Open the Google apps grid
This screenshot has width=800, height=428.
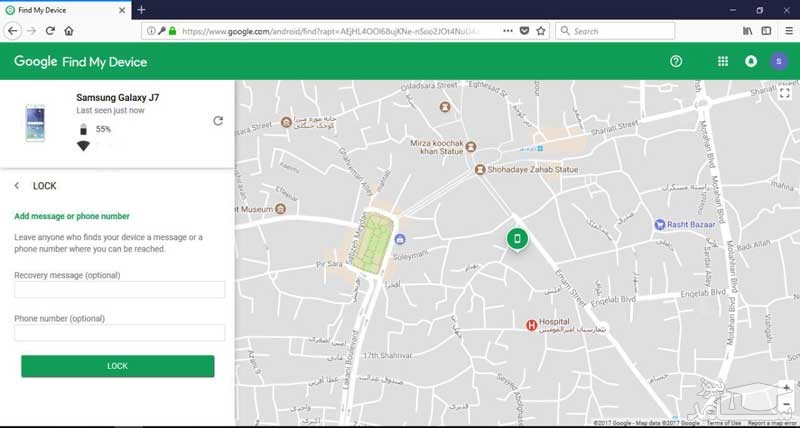[x=723, y=61]
